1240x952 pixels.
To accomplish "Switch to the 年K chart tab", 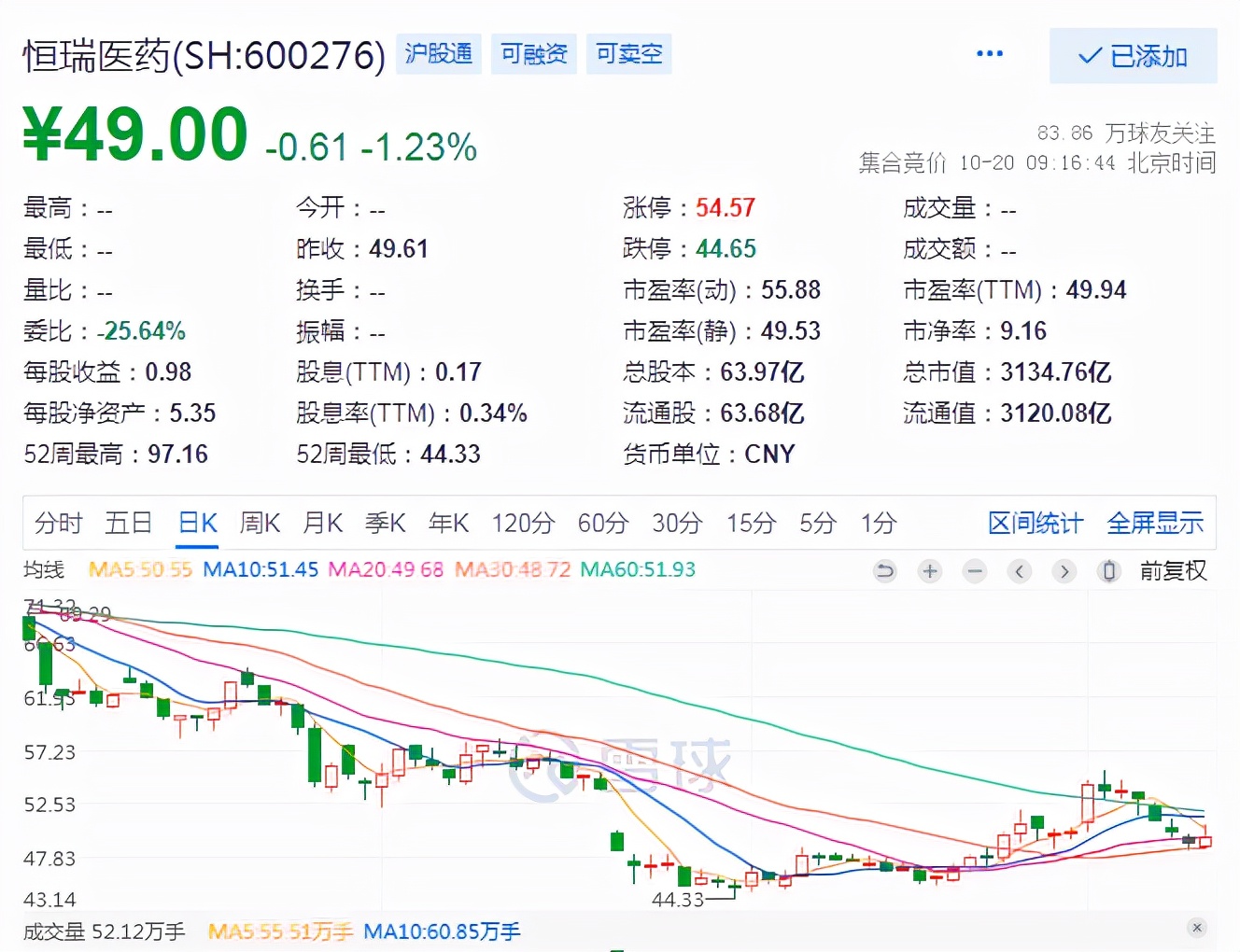I will click(448, 523).
